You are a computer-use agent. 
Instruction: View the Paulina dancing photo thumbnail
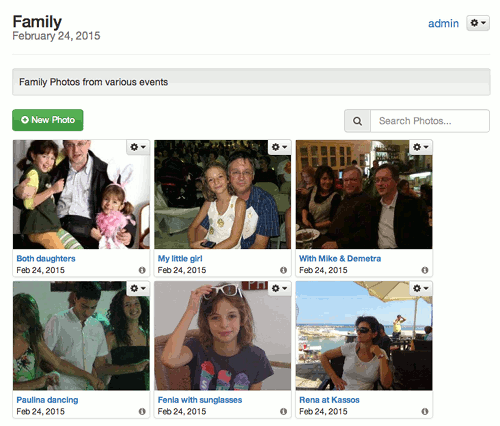(x=81, y=336)
